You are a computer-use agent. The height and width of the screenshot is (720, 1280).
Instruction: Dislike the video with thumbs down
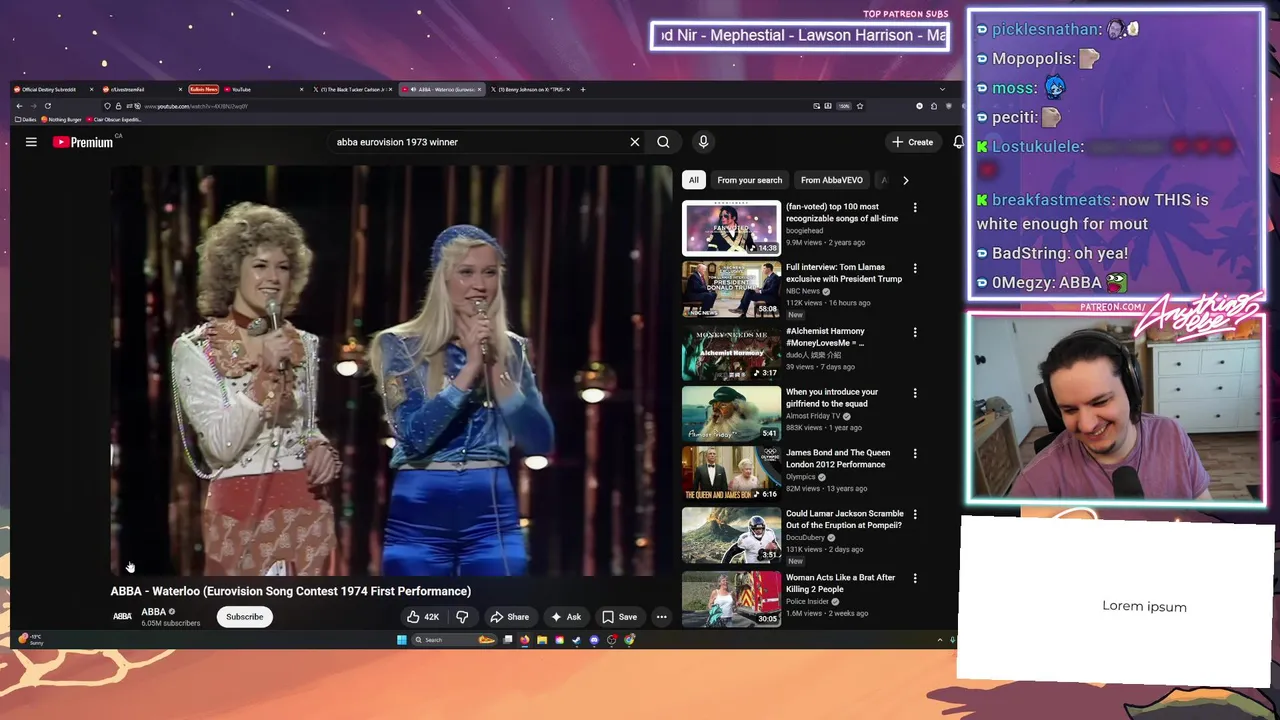point(462,617)
